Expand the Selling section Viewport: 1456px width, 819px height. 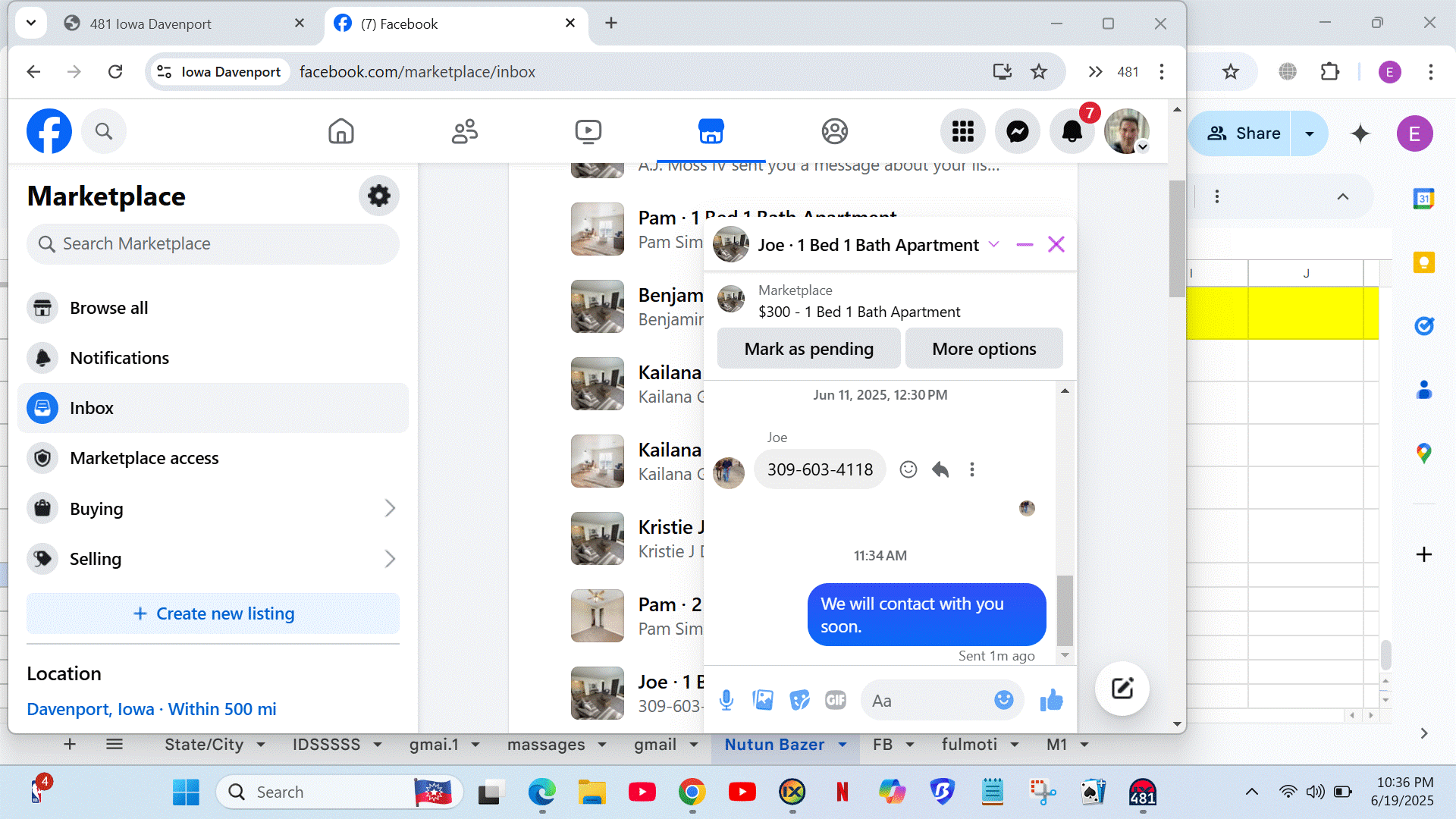tap(389, 559)
